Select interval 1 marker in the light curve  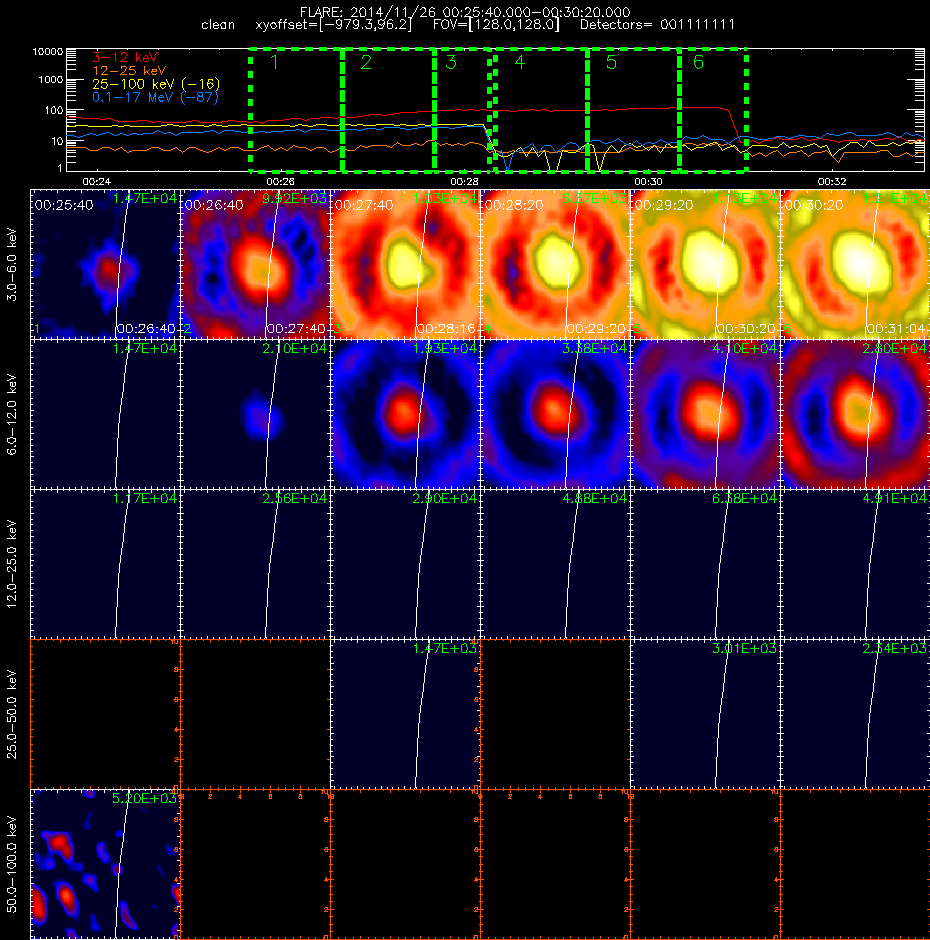click(274, 62)
